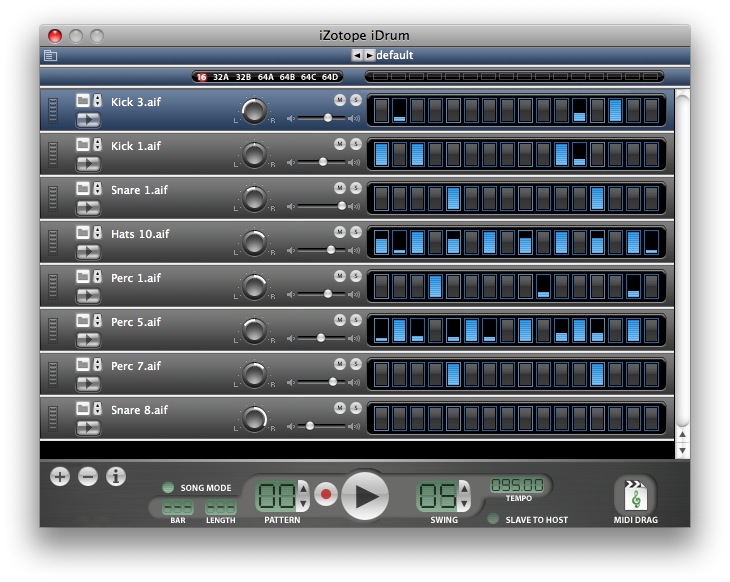Click the arrow button under the Snare 8.aif folder icon
The image size is (730, 582).
(x=88, y=428)
